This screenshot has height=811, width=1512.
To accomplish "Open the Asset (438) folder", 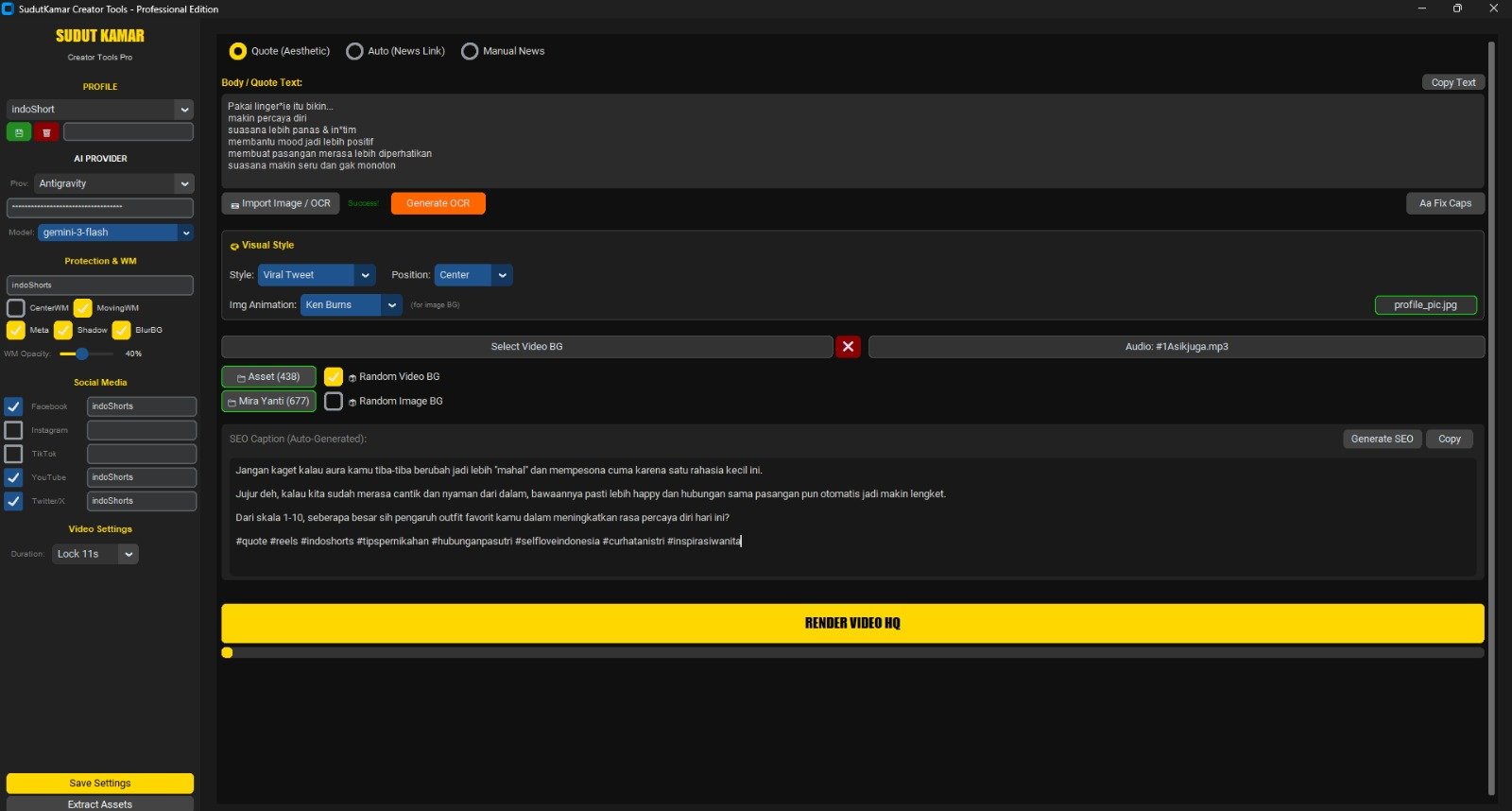I will click(x=268, y=376).
